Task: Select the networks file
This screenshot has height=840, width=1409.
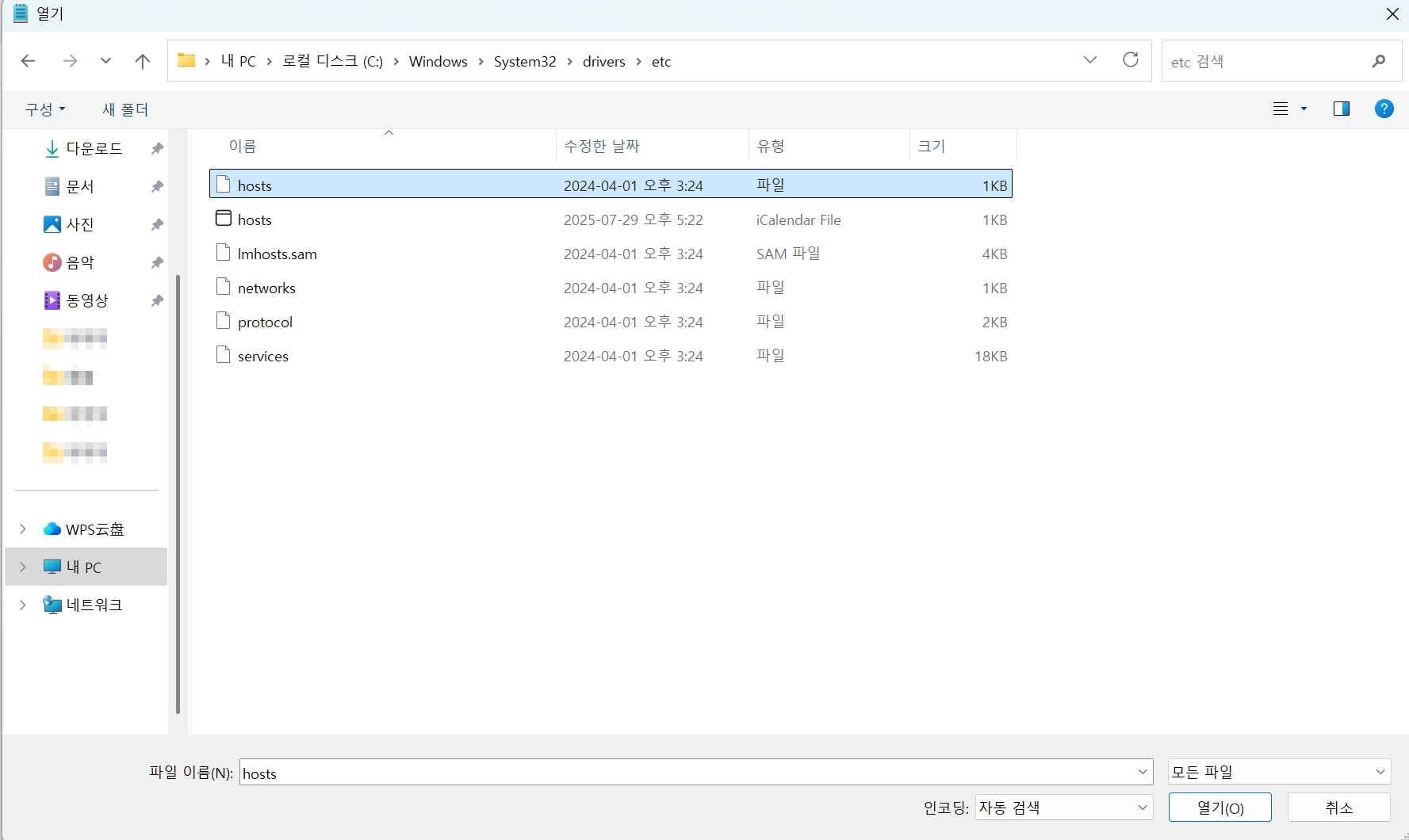Action: pos(611,288)
